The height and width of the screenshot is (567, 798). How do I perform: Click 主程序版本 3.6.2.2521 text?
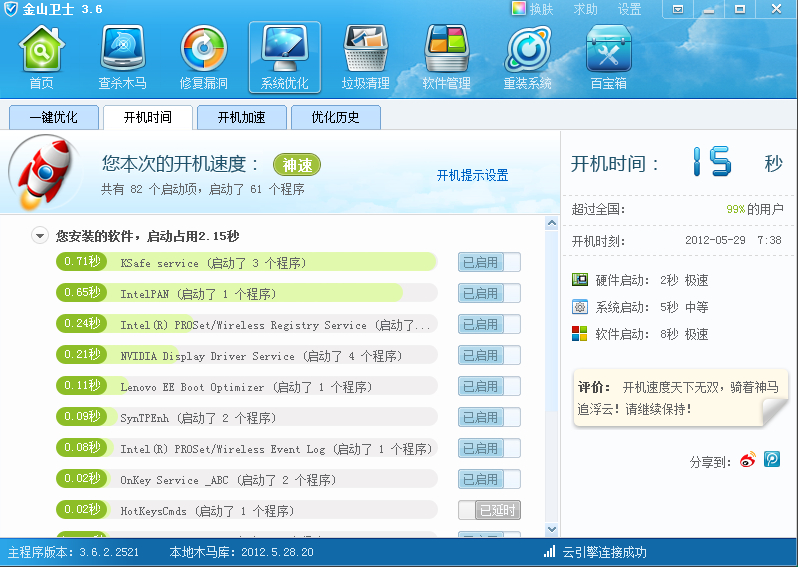click(x=73, y=552)
